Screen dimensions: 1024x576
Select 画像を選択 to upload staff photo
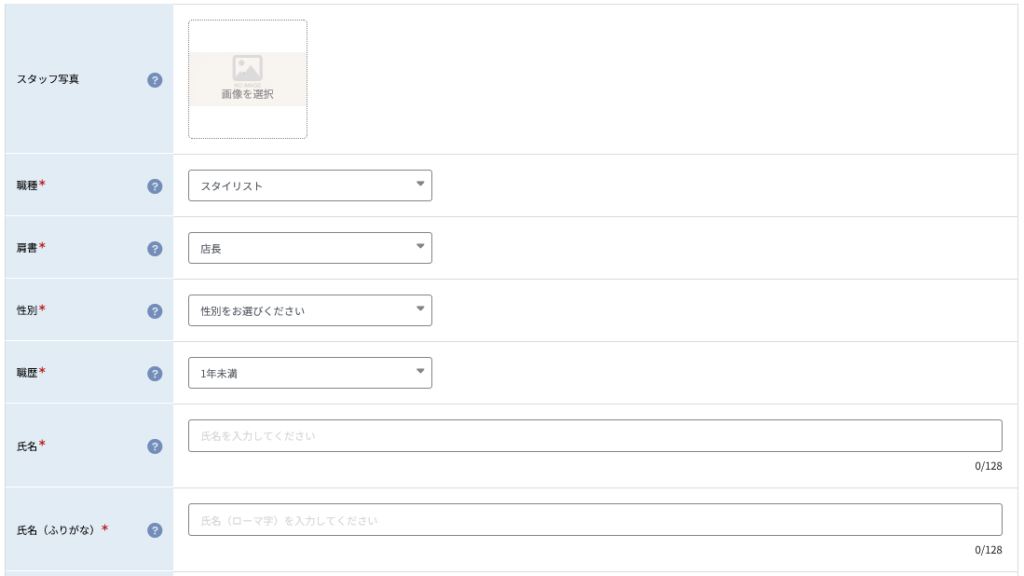coord(248,95)
